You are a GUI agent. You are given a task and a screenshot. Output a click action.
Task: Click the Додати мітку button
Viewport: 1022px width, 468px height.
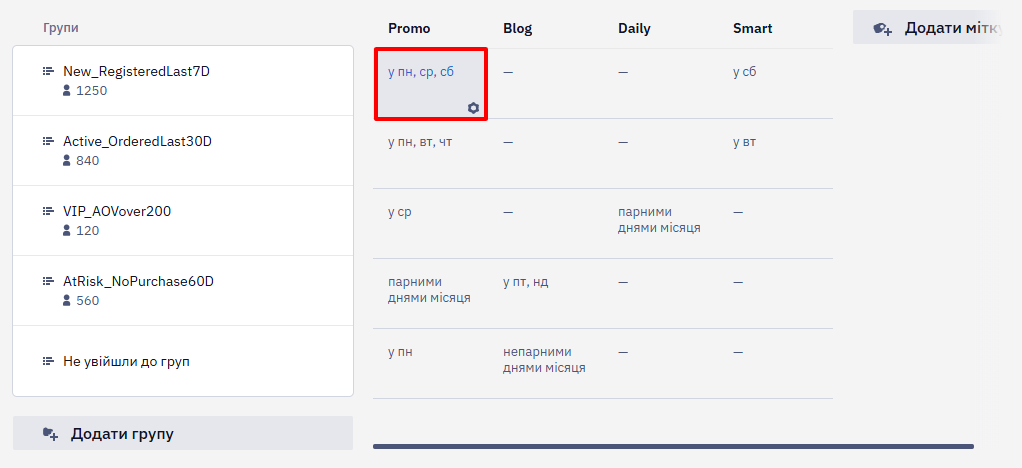[926, 27]
